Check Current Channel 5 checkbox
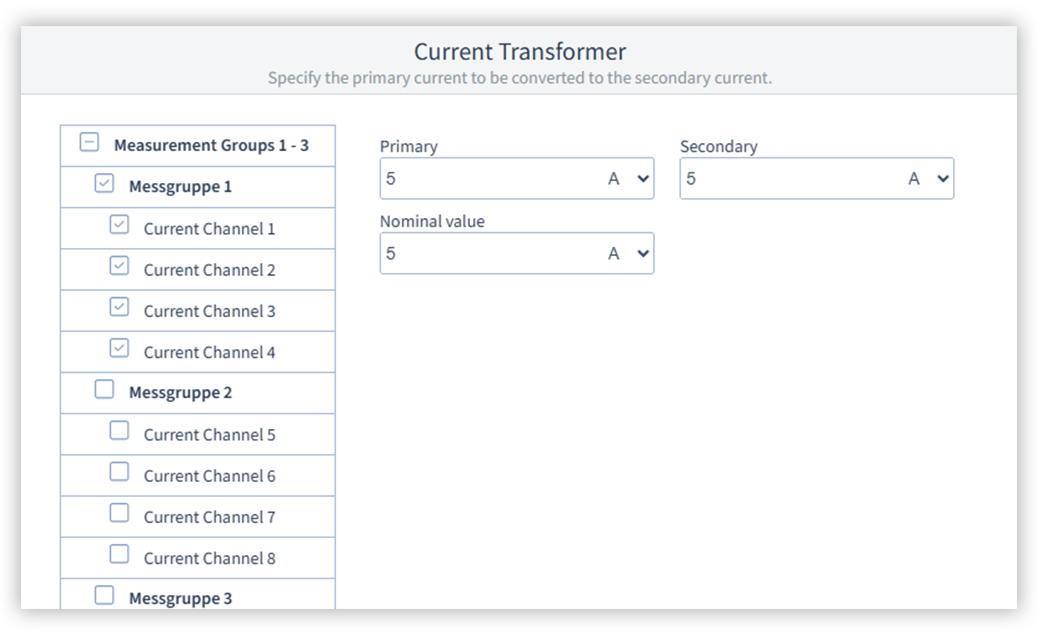Image resolution: width=1038 pixels, height=635 pixels. [119, 431]
